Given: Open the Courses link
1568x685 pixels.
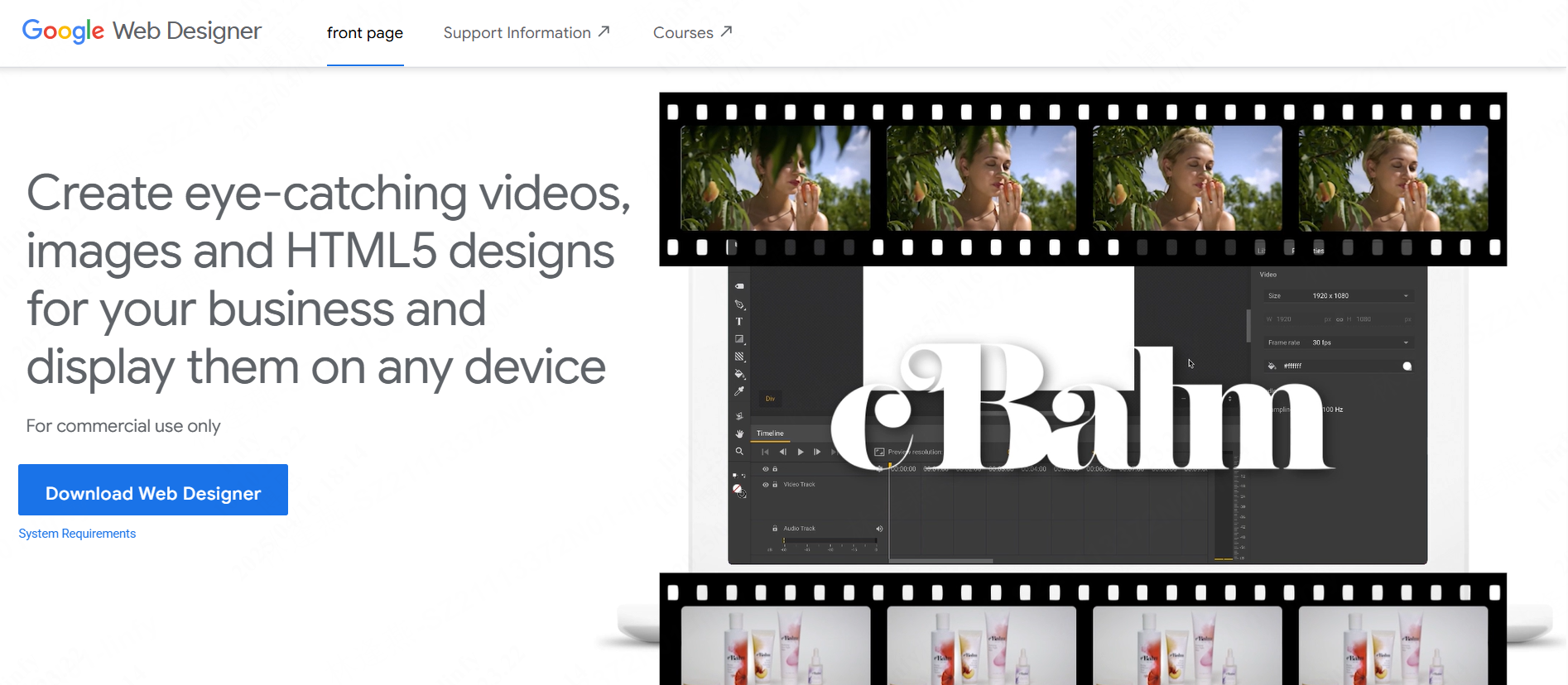Looking at the screenshot, I should [x=692, y=33].
